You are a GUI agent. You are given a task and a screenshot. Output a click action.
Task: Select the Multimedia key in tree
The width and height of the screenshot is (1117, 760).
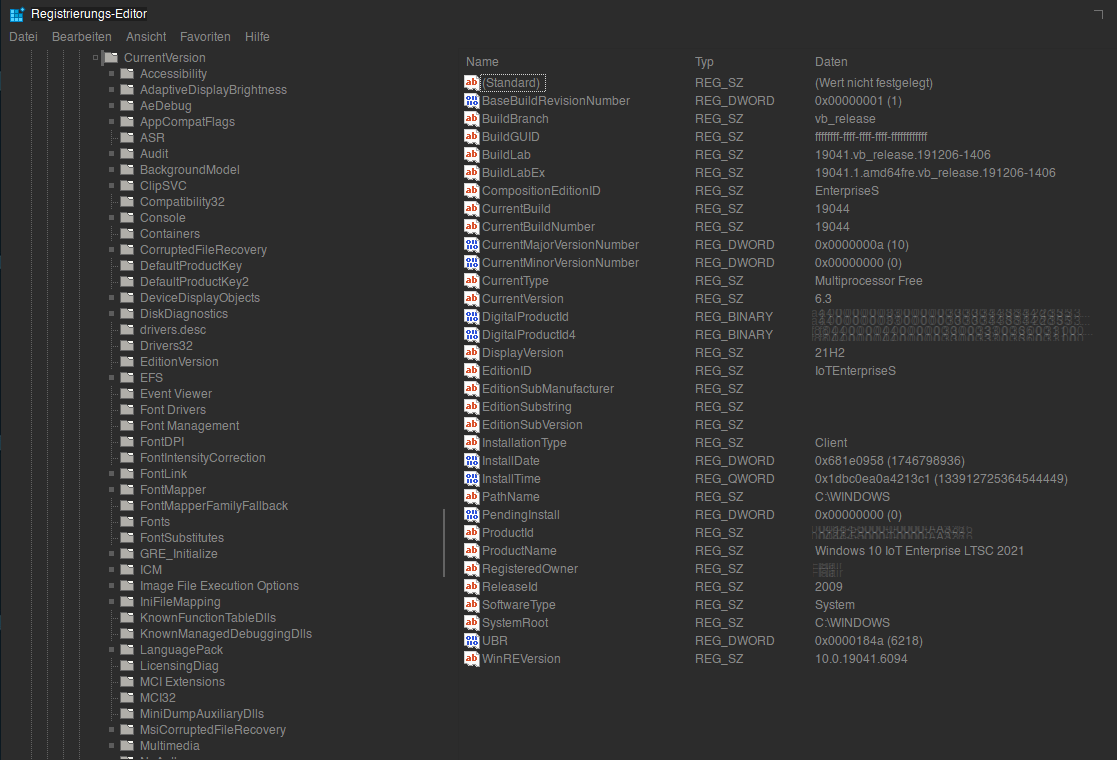[x=170, y=746]
